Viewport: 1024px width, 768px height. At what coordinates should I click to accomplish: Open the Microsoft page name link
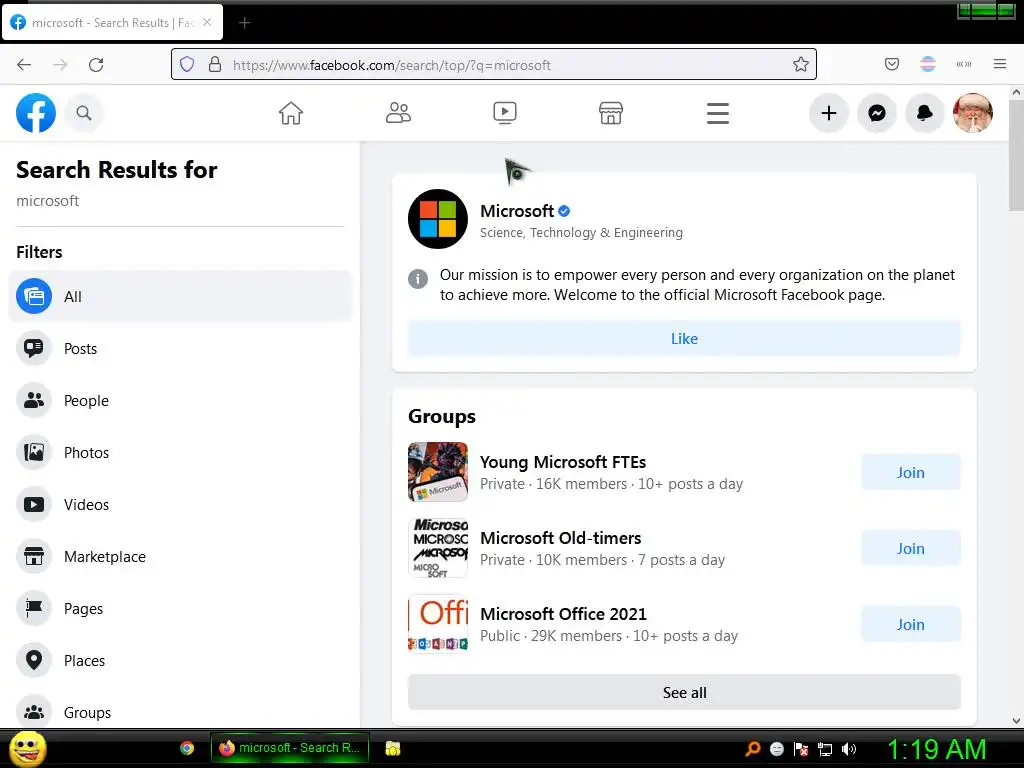[x=517, y=211]
